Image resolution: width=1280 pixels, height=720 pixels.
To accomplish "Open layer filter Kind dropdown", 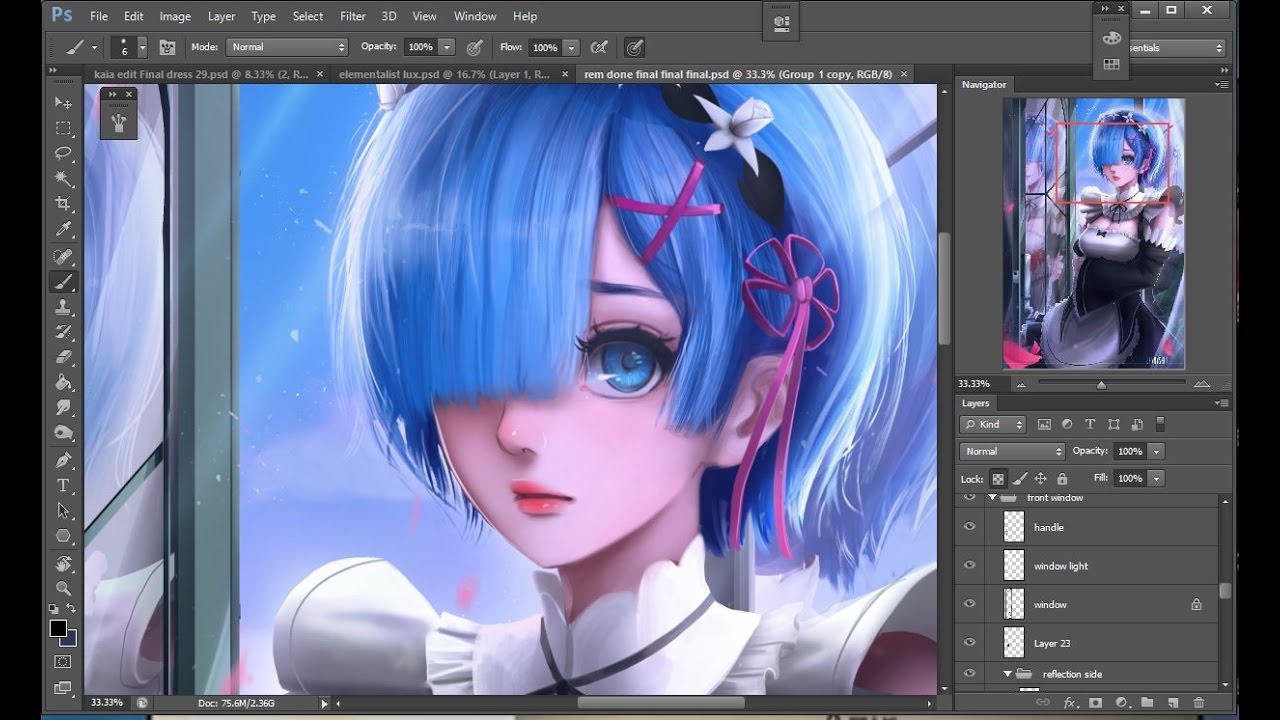I will pyautogui.click(x=994, y=424).
